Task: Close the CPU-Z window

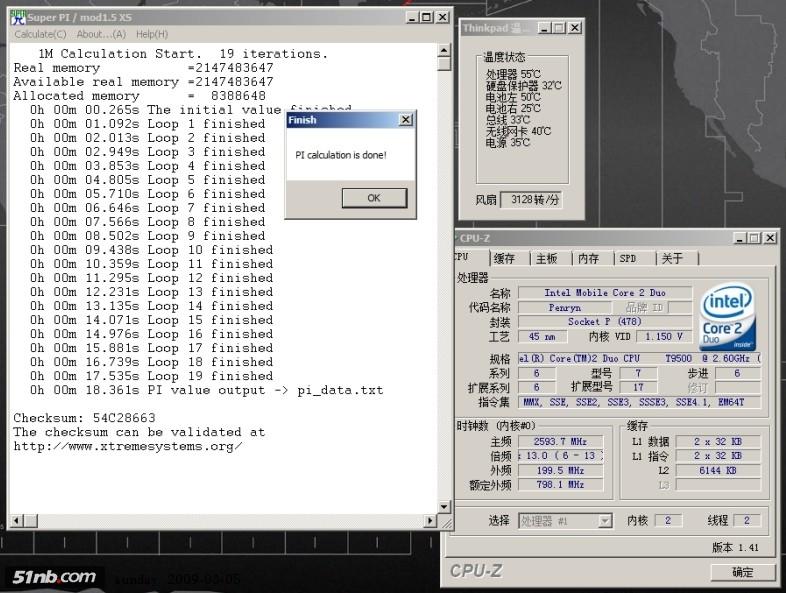Action: tap(769, 238)
